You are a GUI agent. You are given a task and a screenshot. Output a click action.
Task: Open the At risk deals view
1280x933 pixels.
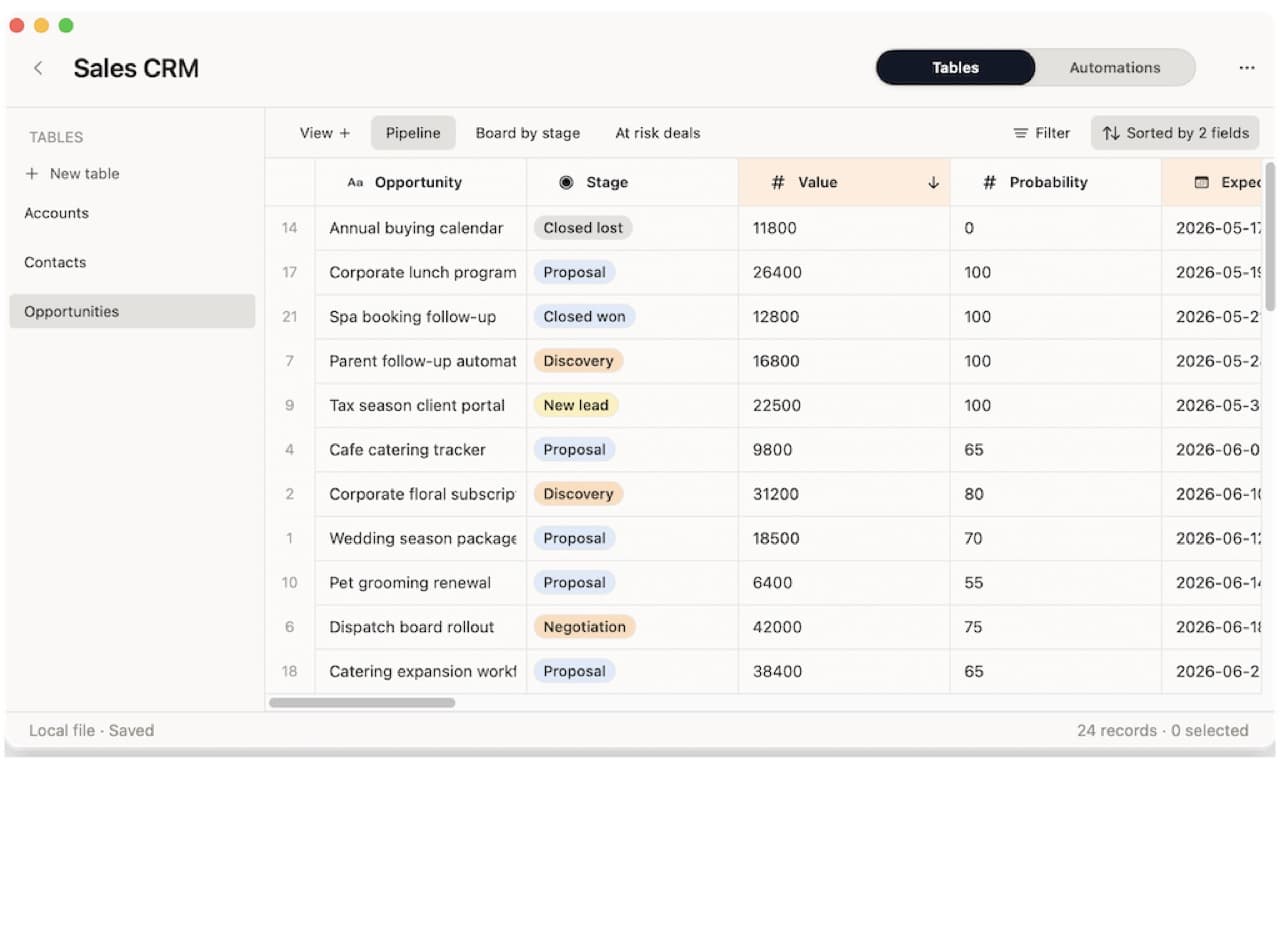point(658,133)
